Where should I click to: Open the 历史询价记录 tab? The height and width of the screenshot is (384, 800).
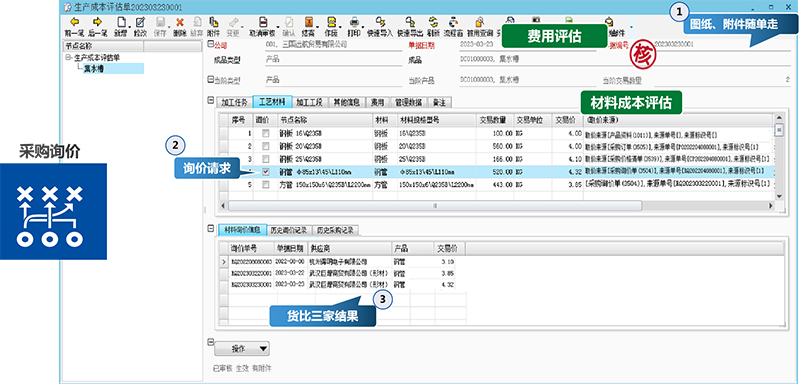289,230
